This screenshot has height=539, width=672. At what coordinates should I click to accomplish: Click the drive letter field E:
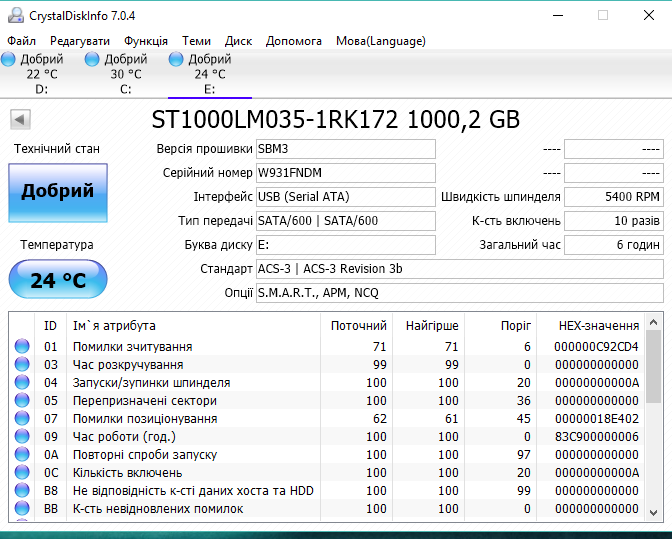coord(346,245)
